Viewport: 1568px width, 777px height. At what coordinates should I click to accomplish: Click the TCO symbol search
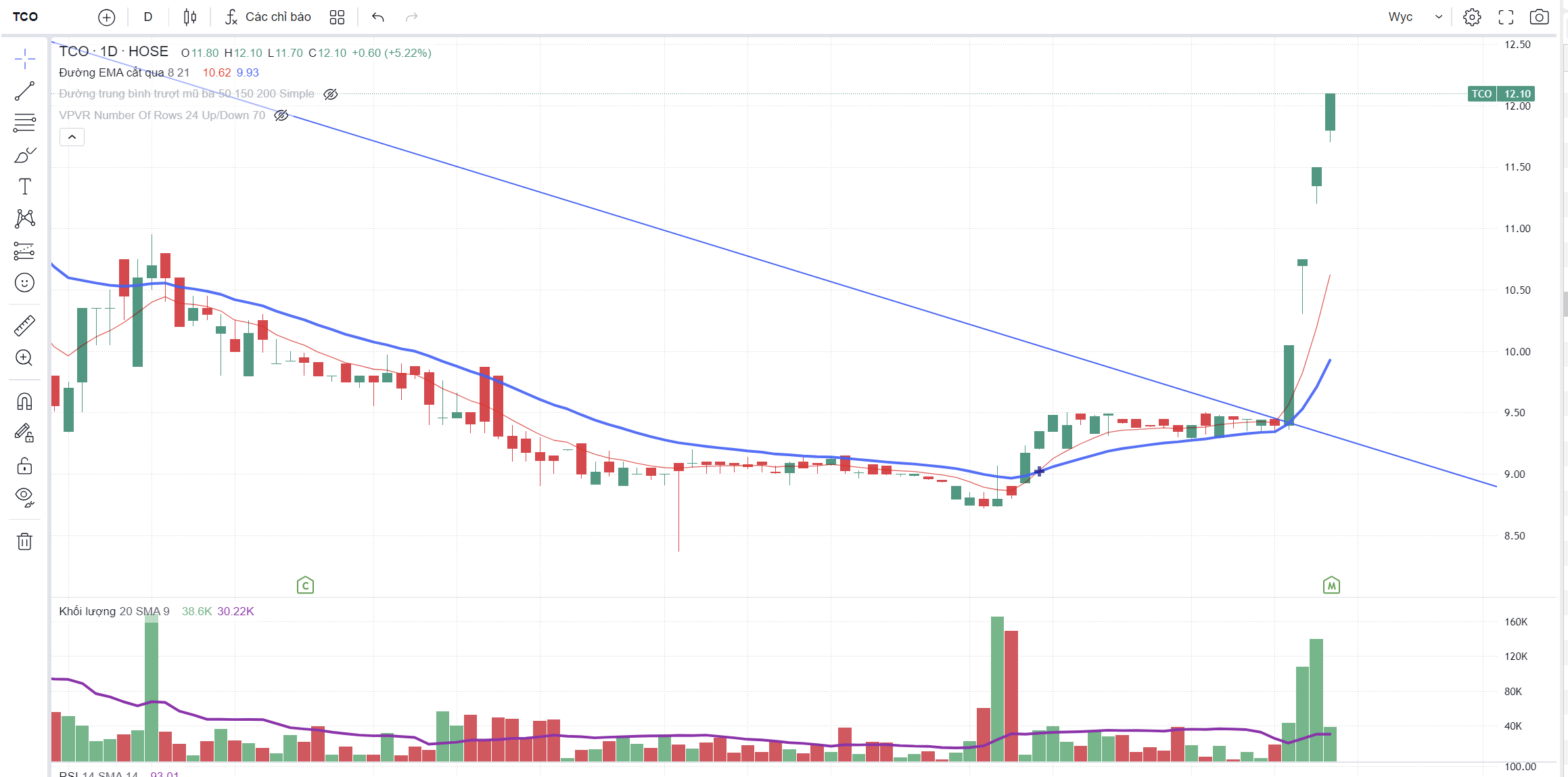point(26,17)
